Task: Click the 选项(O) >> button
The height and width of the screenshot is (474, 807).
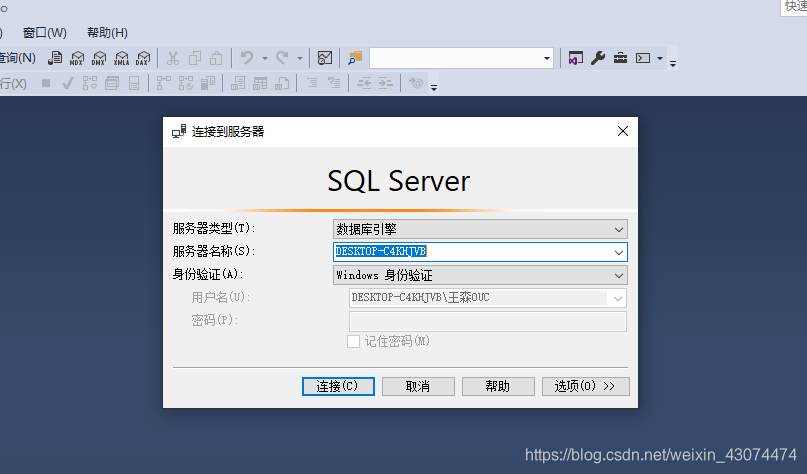Action: (586, 387)
